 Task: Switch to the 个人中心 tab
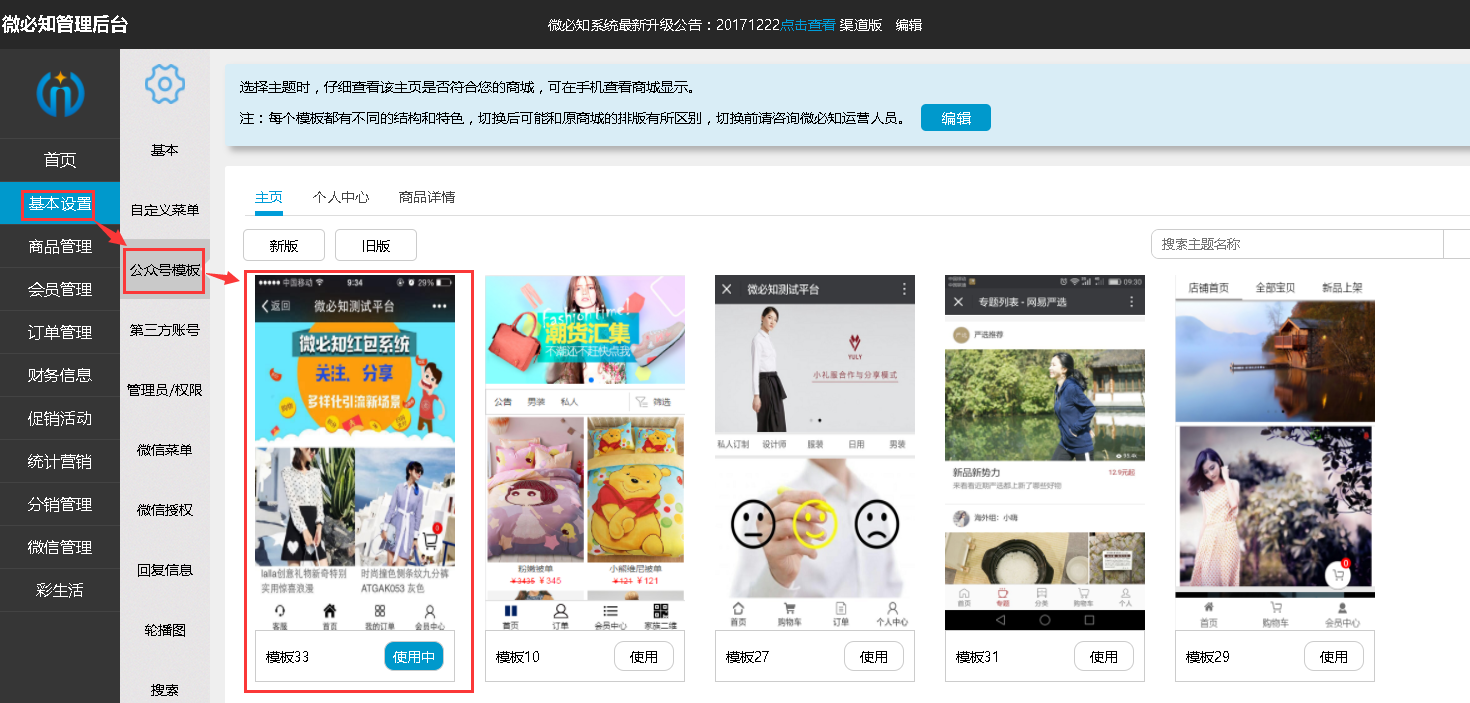341,197
